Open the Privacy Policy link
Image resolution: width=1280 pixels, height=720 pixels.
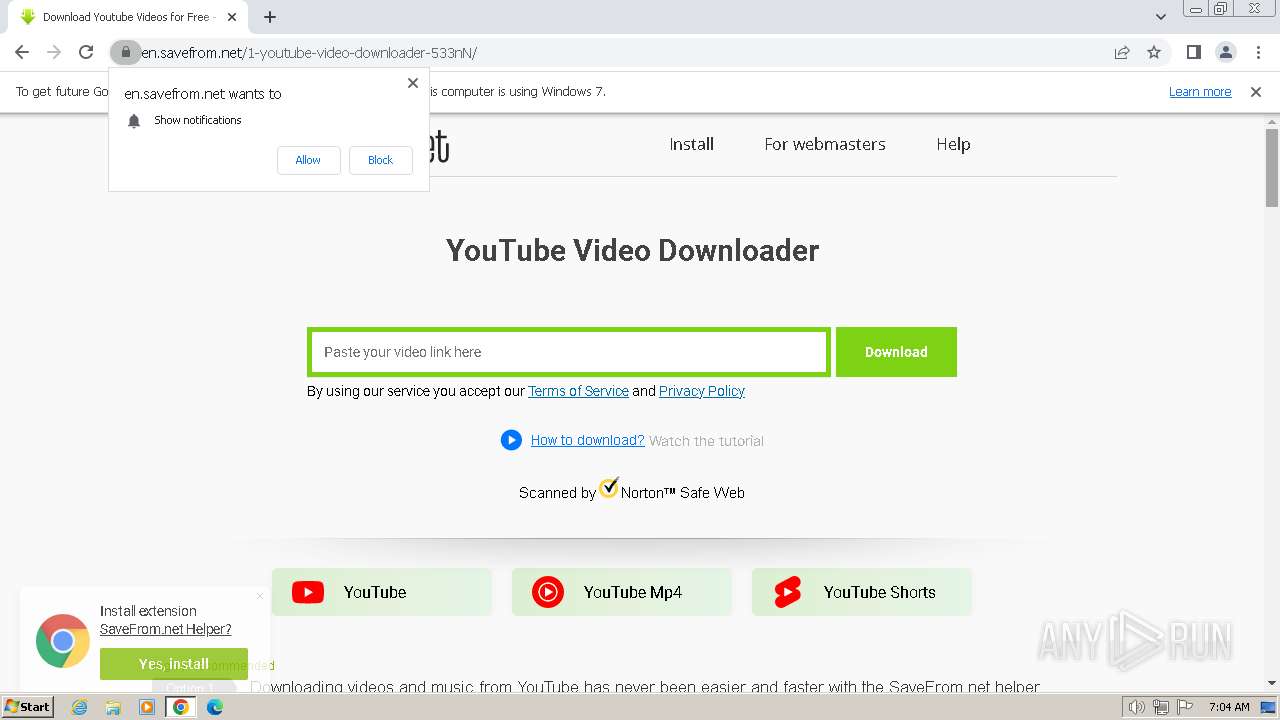click(702, 391)
